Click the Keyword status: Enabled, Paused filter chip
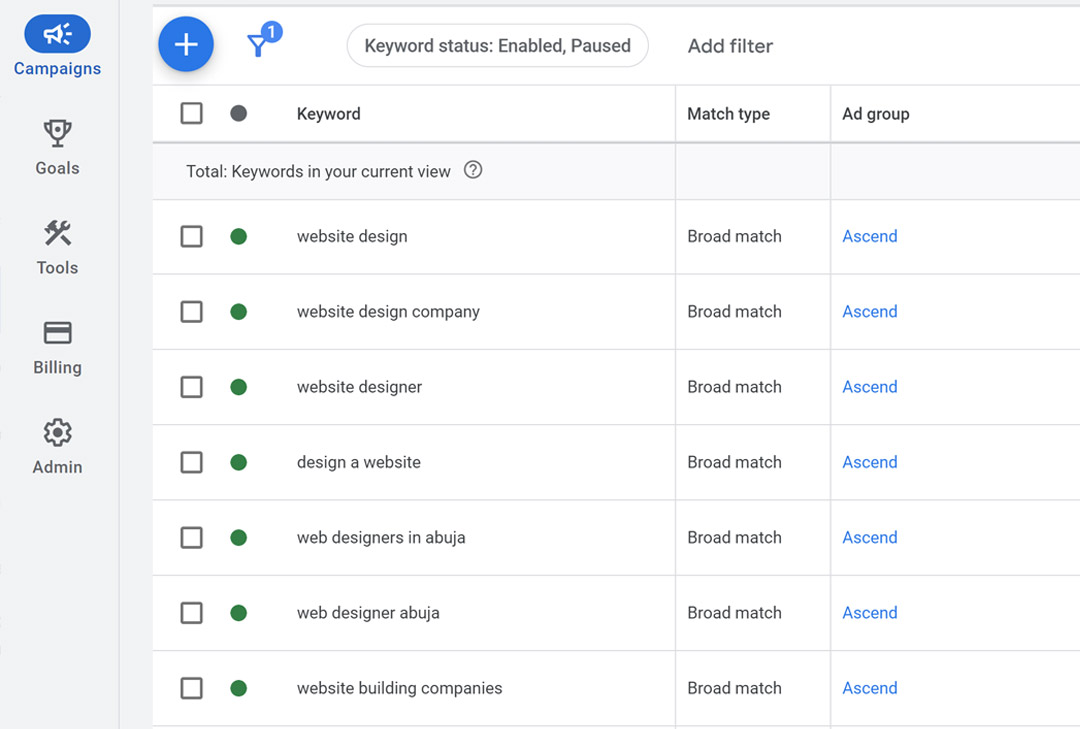The width and height of the screenshot is (1080, 729). click(x=497, y=45)
